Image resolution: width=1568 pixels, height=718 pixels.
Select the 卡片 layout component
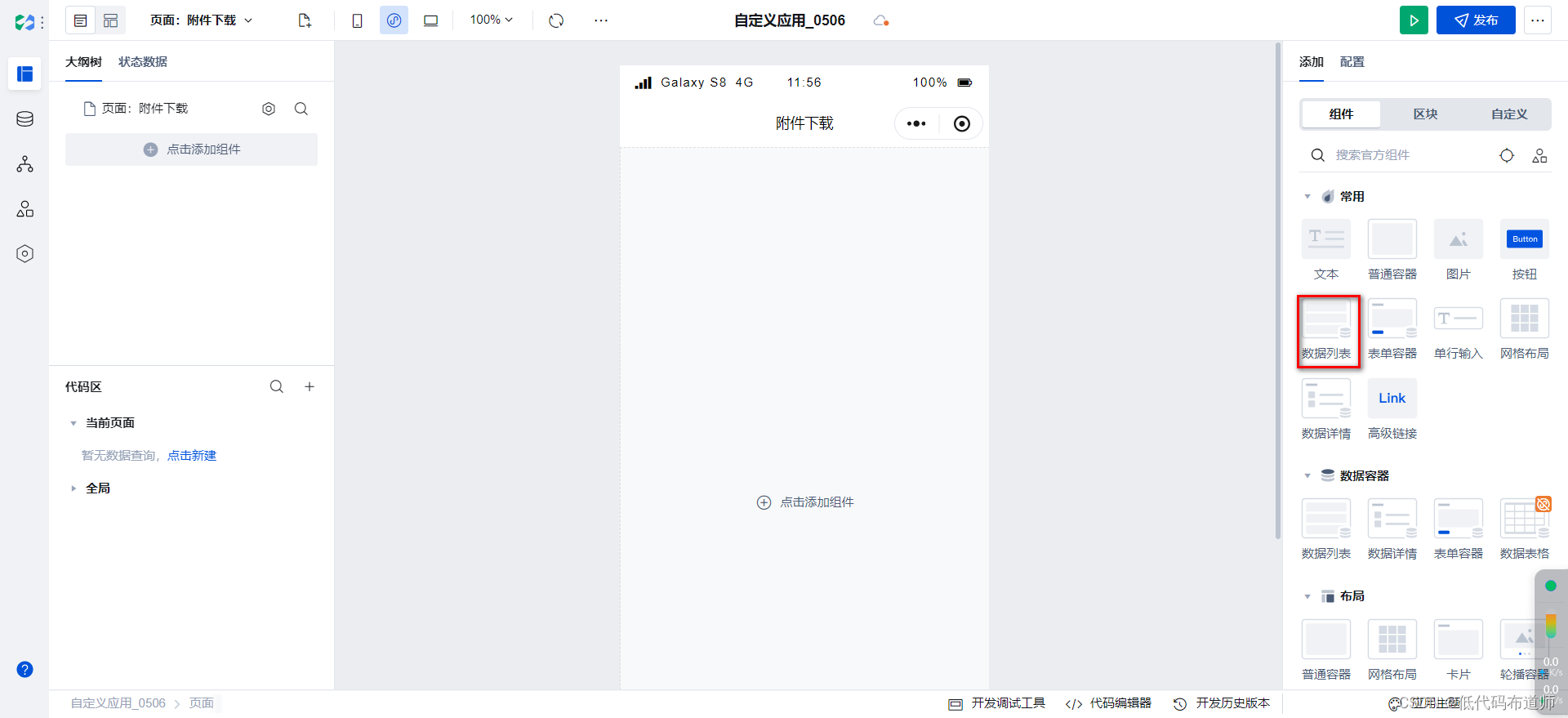click(x=1459, y=650)
